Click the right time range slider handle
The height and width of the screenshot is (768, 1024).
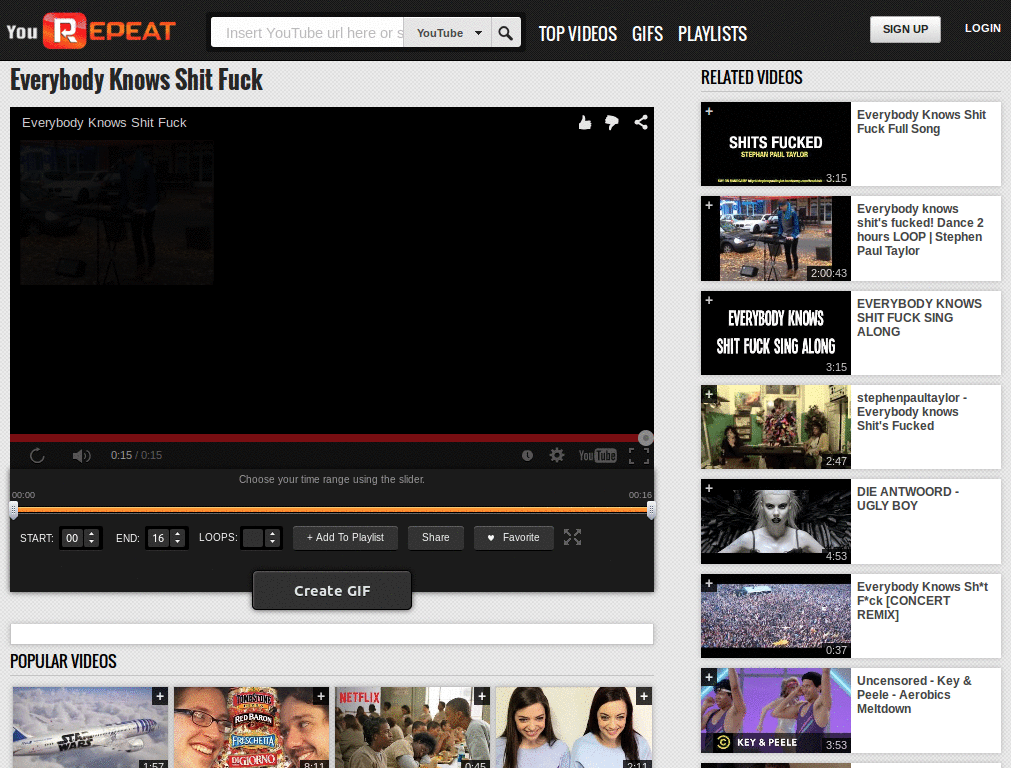point(650,510)
